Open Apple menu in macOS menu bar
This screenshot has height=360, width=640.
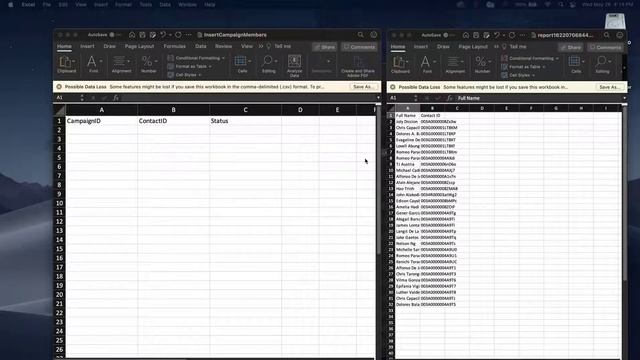[x=11, y=4]
